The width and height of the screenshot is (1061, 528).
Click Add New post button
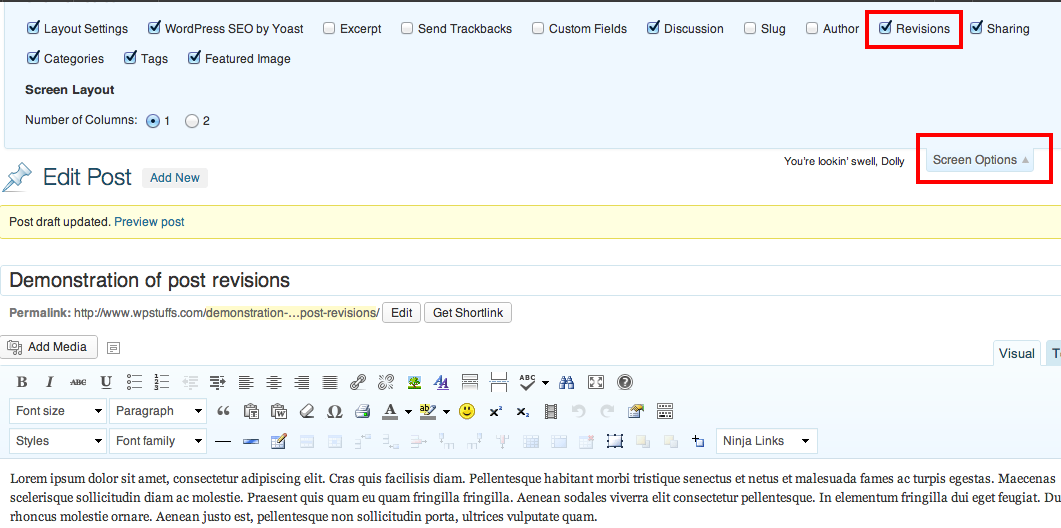click(x=175, y=177)
